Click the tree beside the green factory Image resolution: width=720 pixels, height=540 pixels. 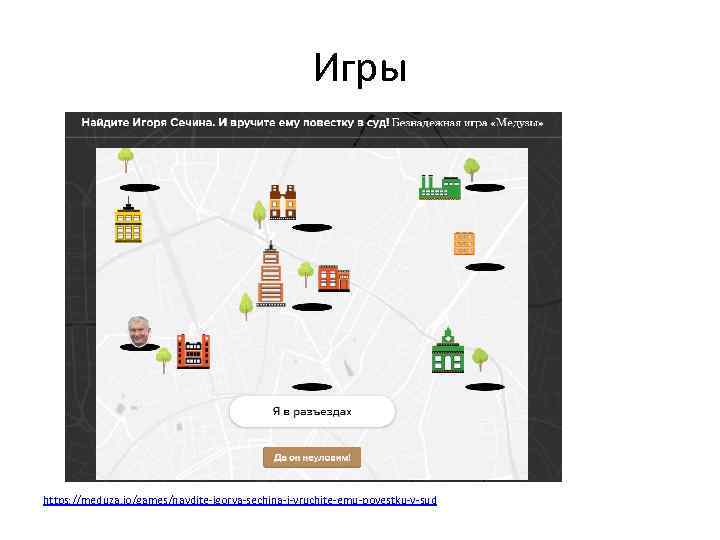click(472, 170)
